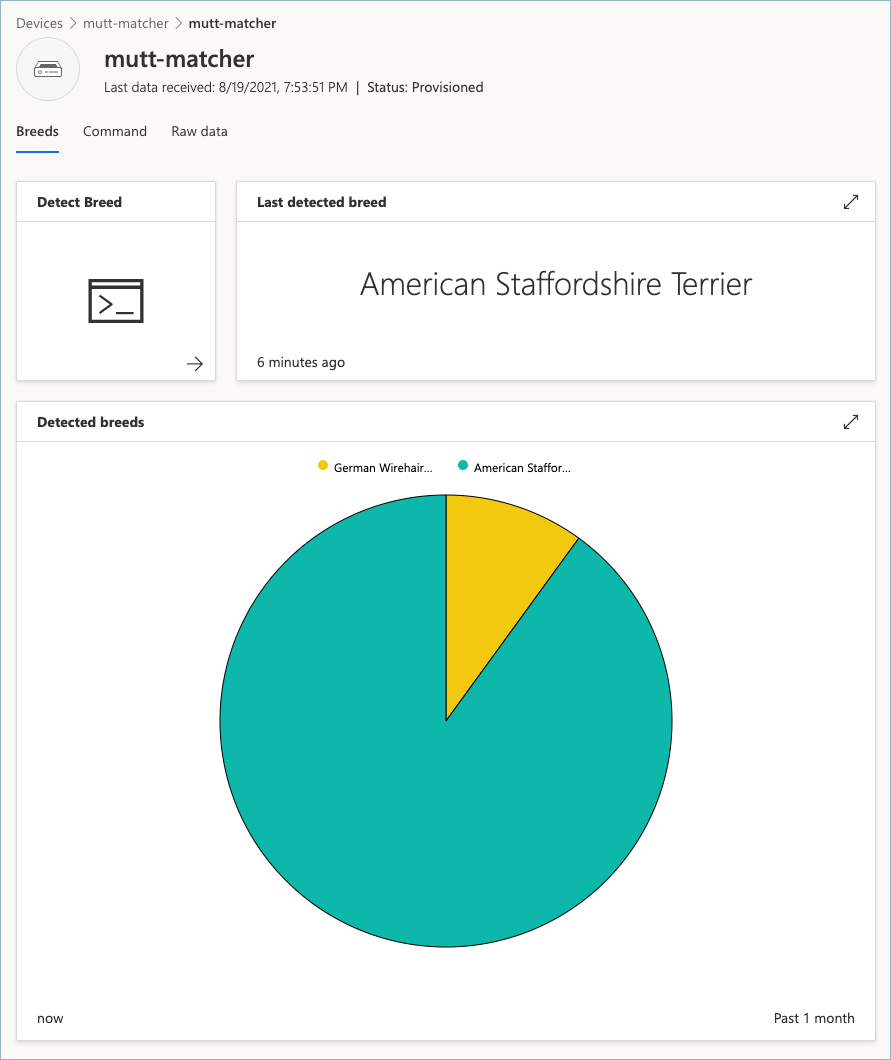Click the Last data received timestamp
Image resolution: width=891 pixels, height=1060 pixels.
click(226, 87)
